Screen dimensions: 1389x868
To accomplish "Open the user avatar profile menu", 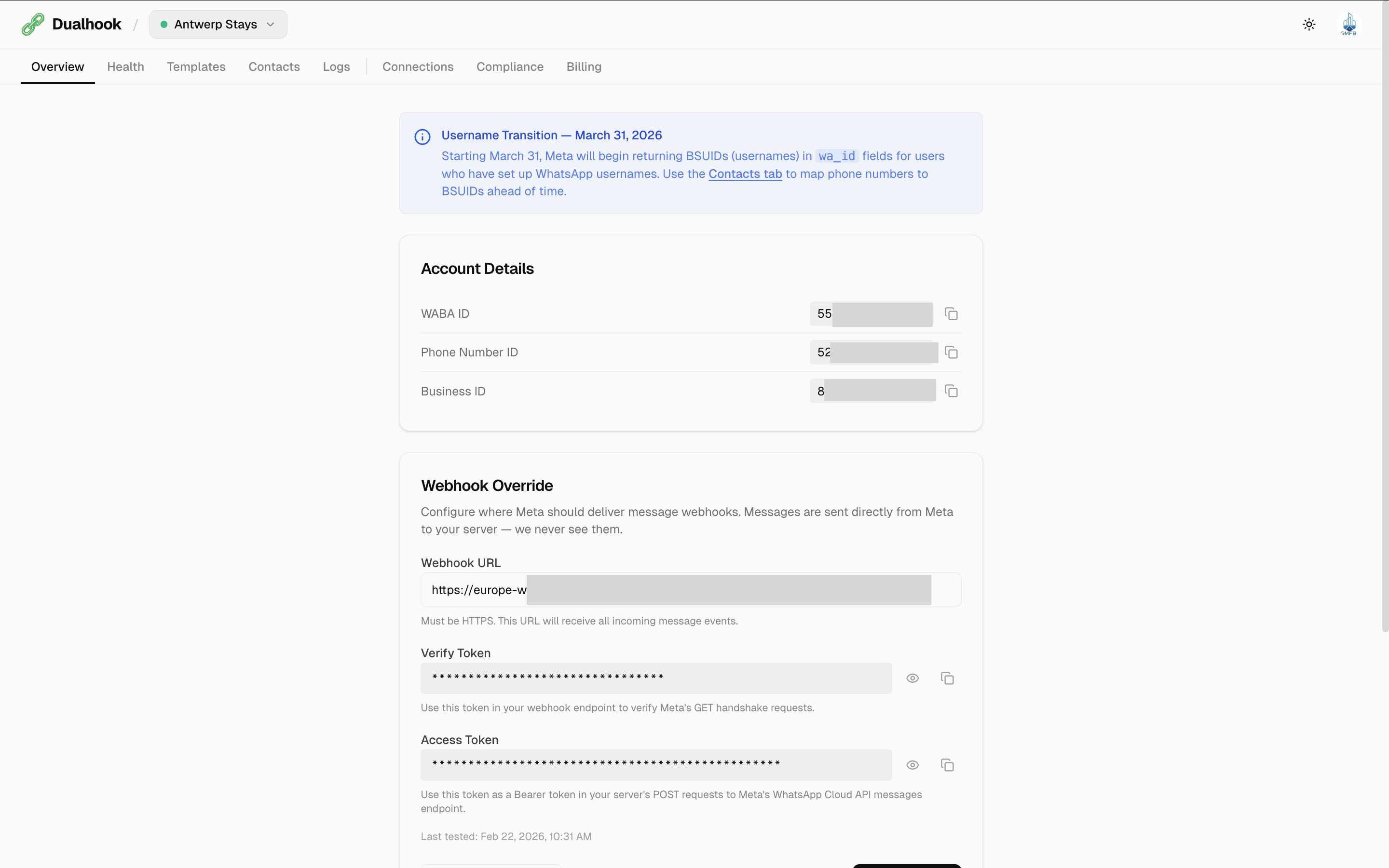I will [x=1348, y=24].
